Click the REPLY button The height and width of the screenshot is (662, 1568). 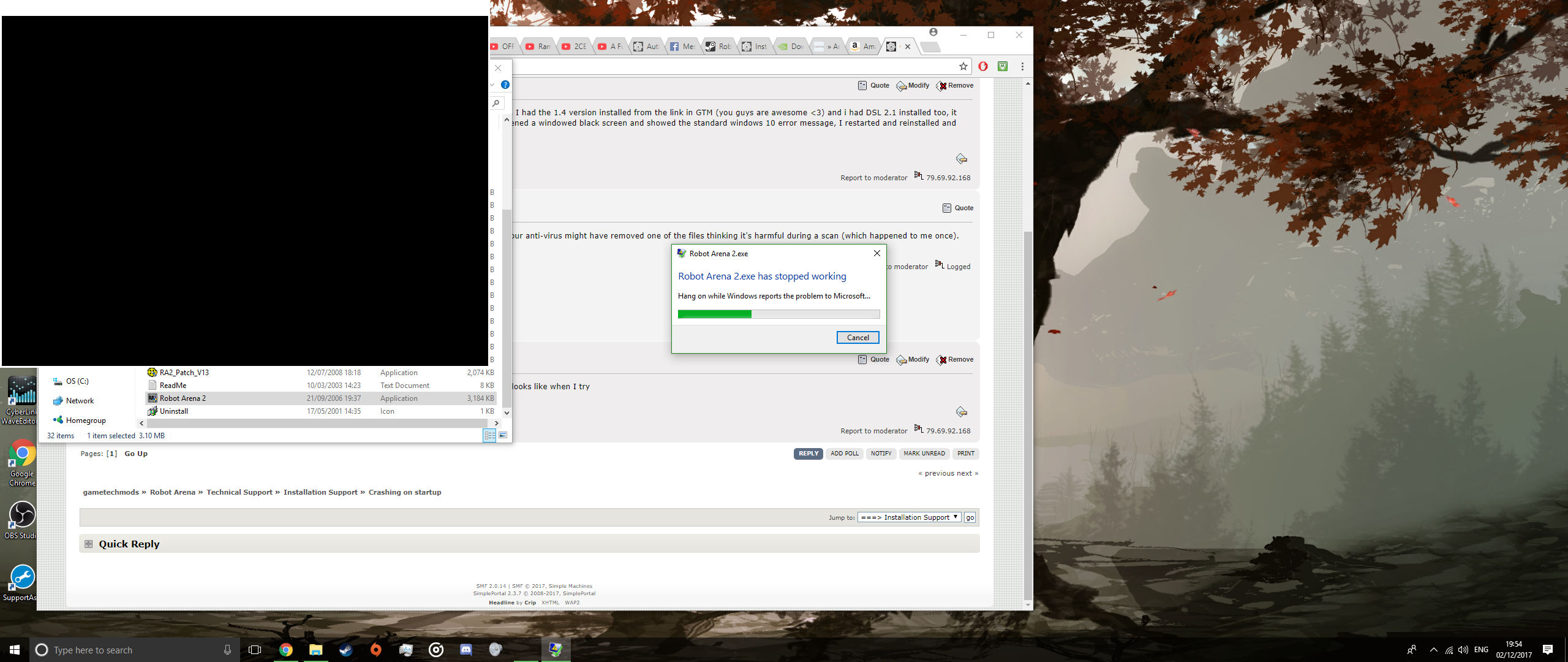pyautogui.click(x=808, y=454)
